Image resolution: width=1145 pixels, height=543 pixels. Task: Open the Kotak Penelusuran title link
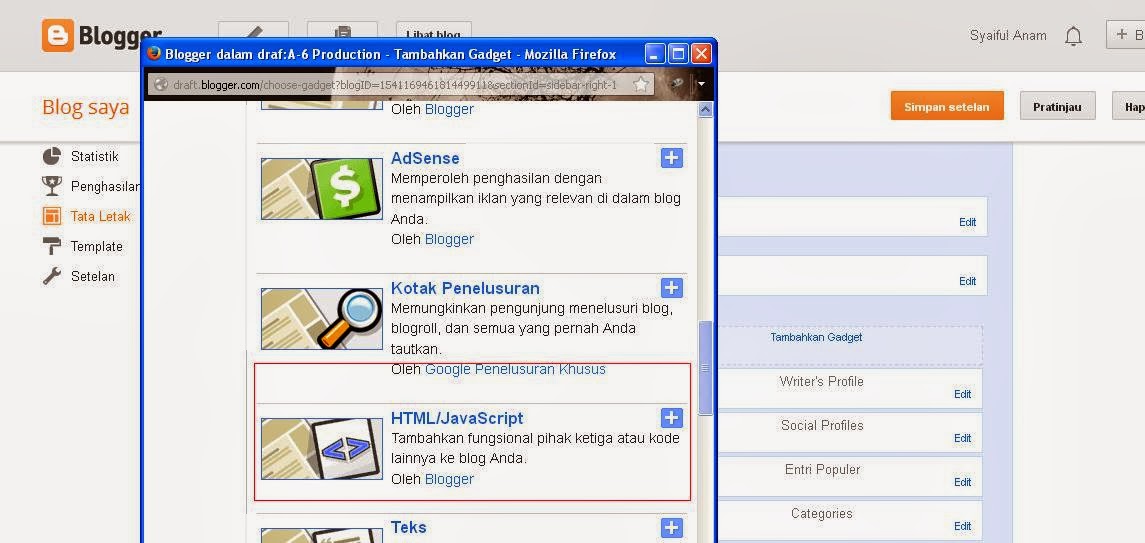point(465,288)
